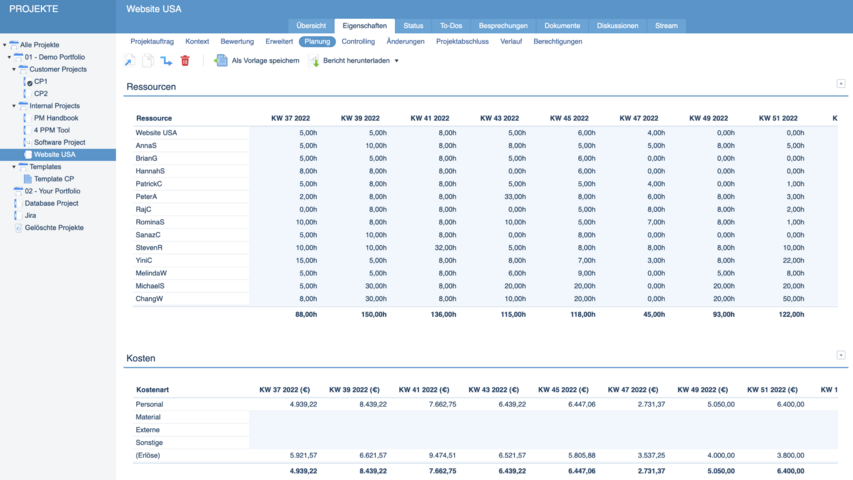Select Software Project in the tree
The image size is (853, 480).
tap(60, 143)
